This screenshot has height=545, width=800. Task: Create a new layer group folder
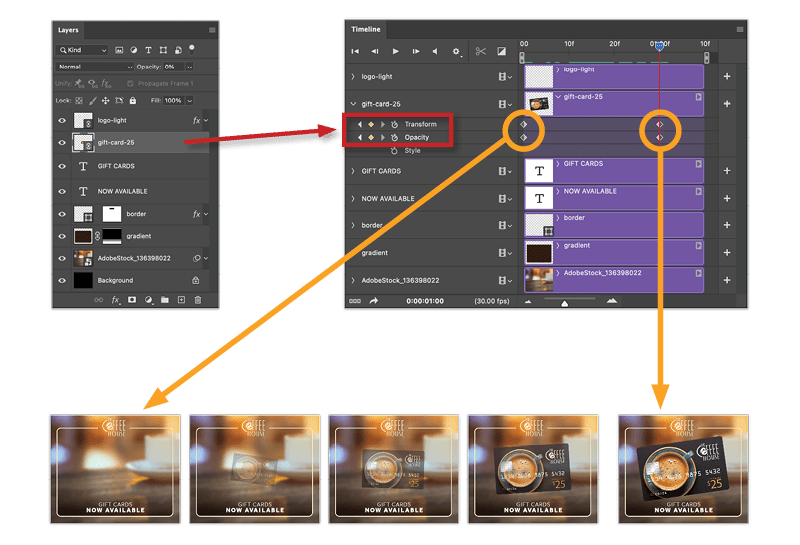point(165,300)
